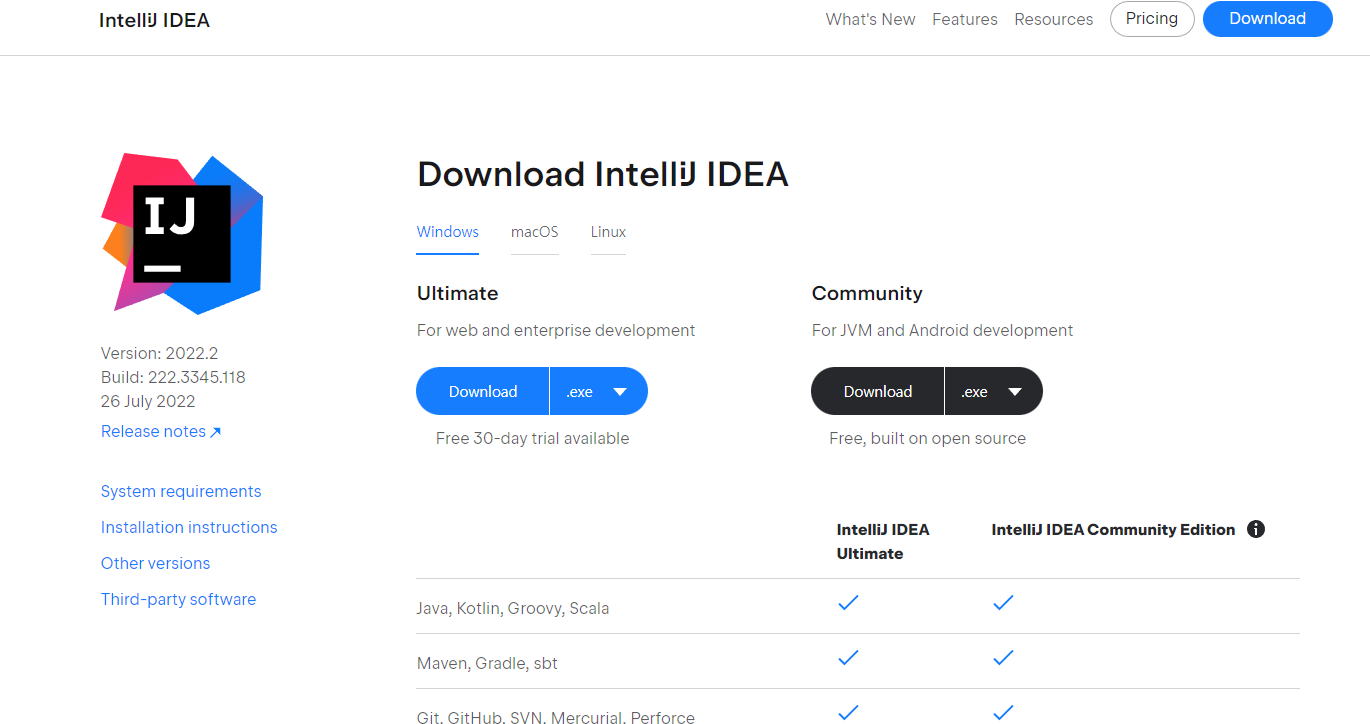Open System requirements link
1370x724 pixels.
181,491
